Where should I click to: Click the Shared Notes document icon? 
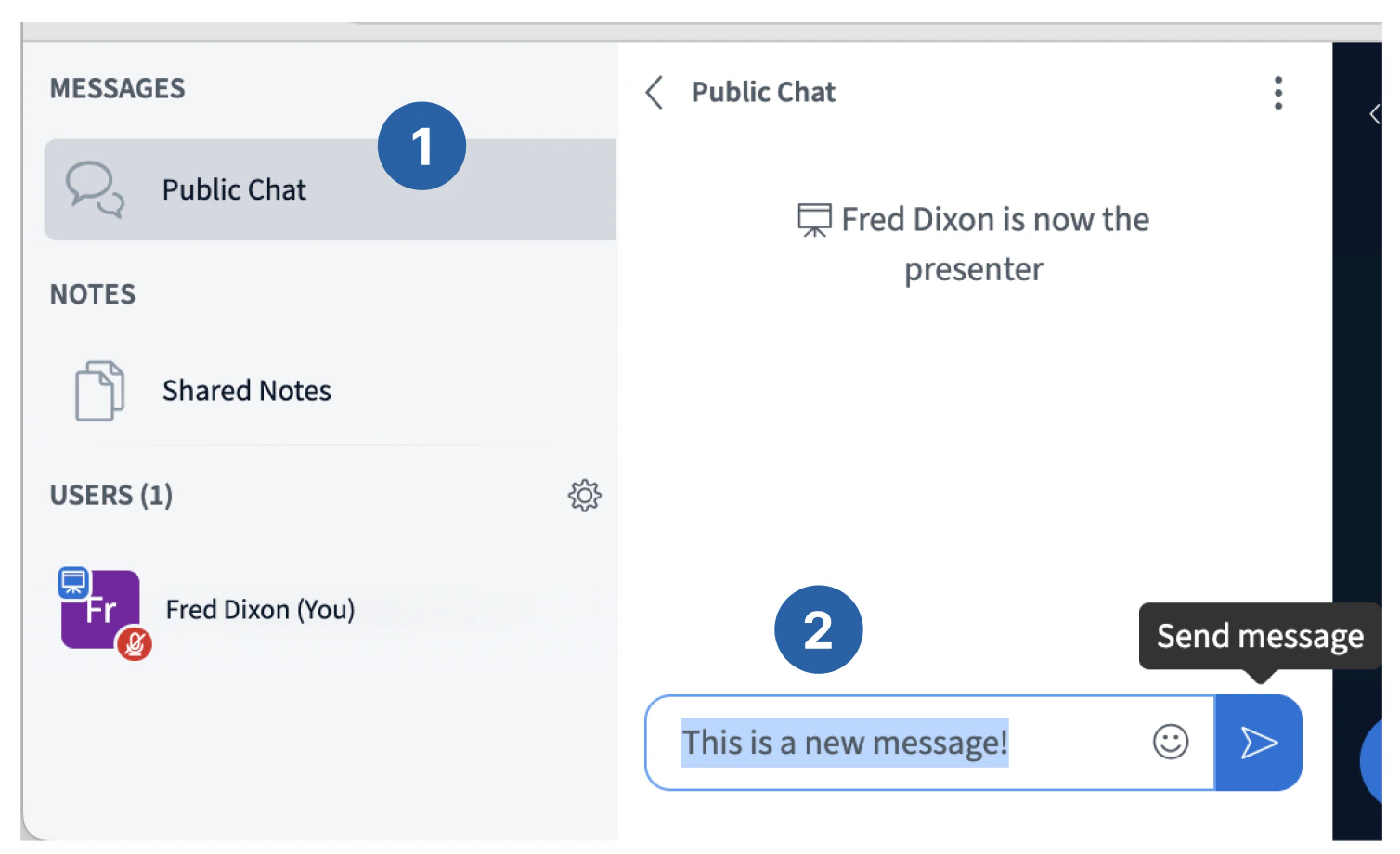coord(99,391)
